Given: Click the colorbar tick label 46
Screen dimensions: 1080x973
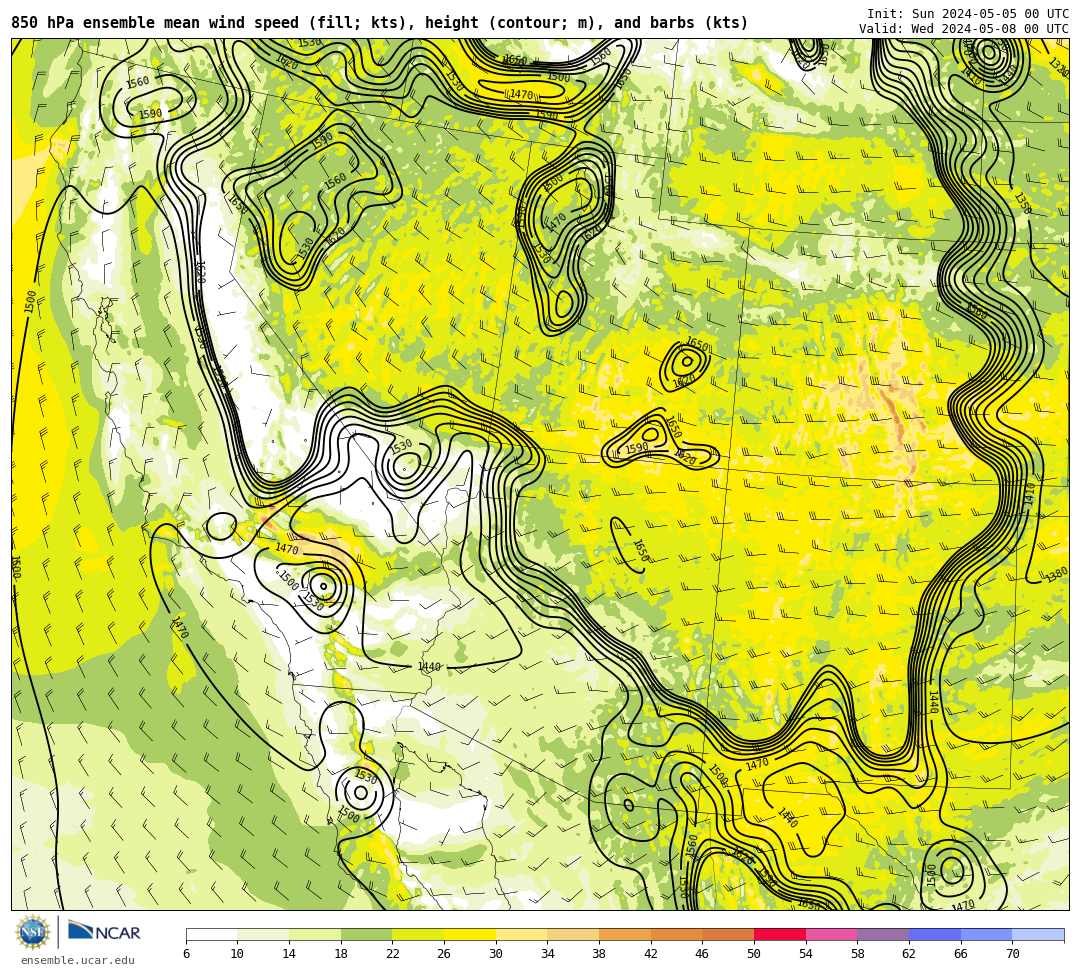Looking at the screenshot, I should [x=703, y=954].
